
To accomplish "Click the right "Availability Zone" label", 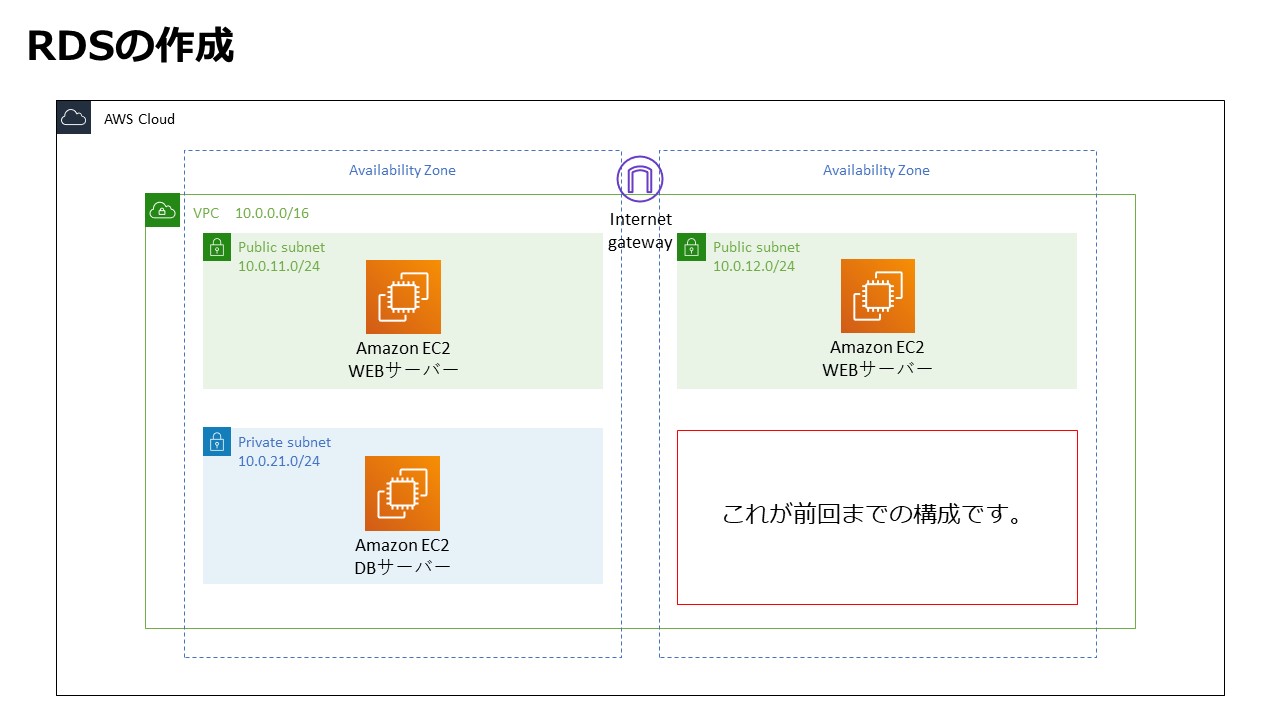I will pyautogui.click(x=876, y=170).
